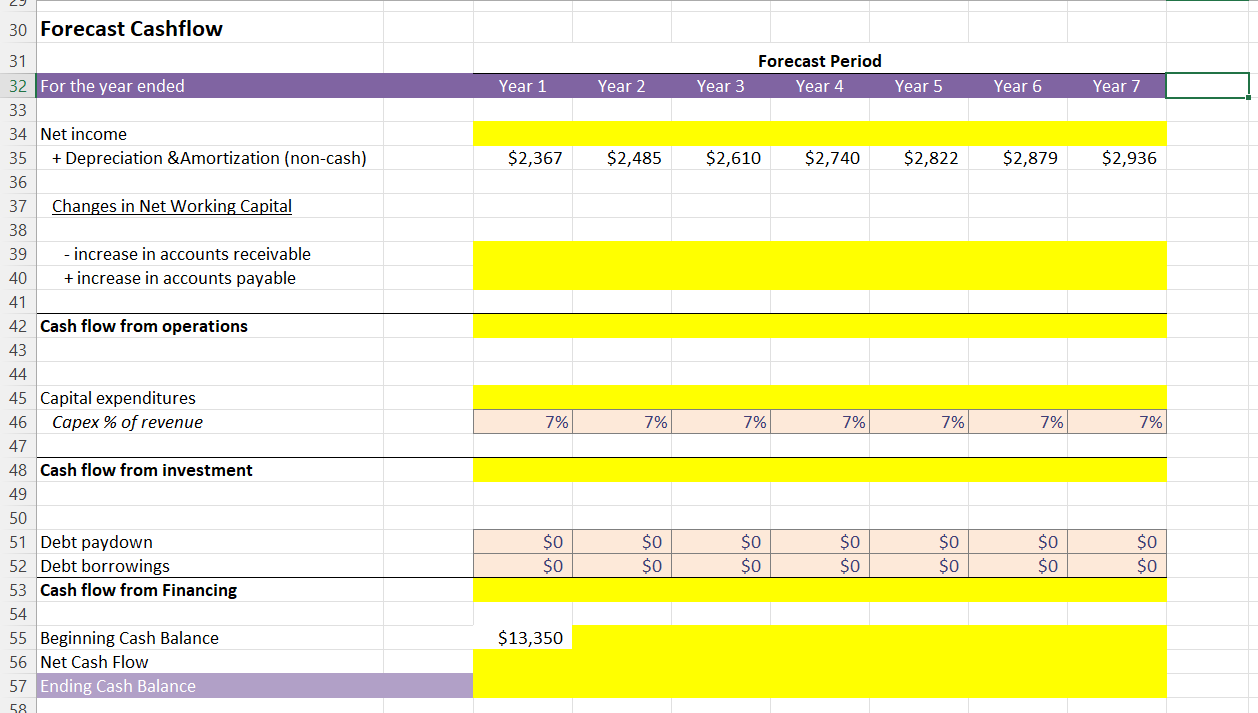Click the yellow Year 1 Net income cell
1258x713 pixels.
pos(522,134)
